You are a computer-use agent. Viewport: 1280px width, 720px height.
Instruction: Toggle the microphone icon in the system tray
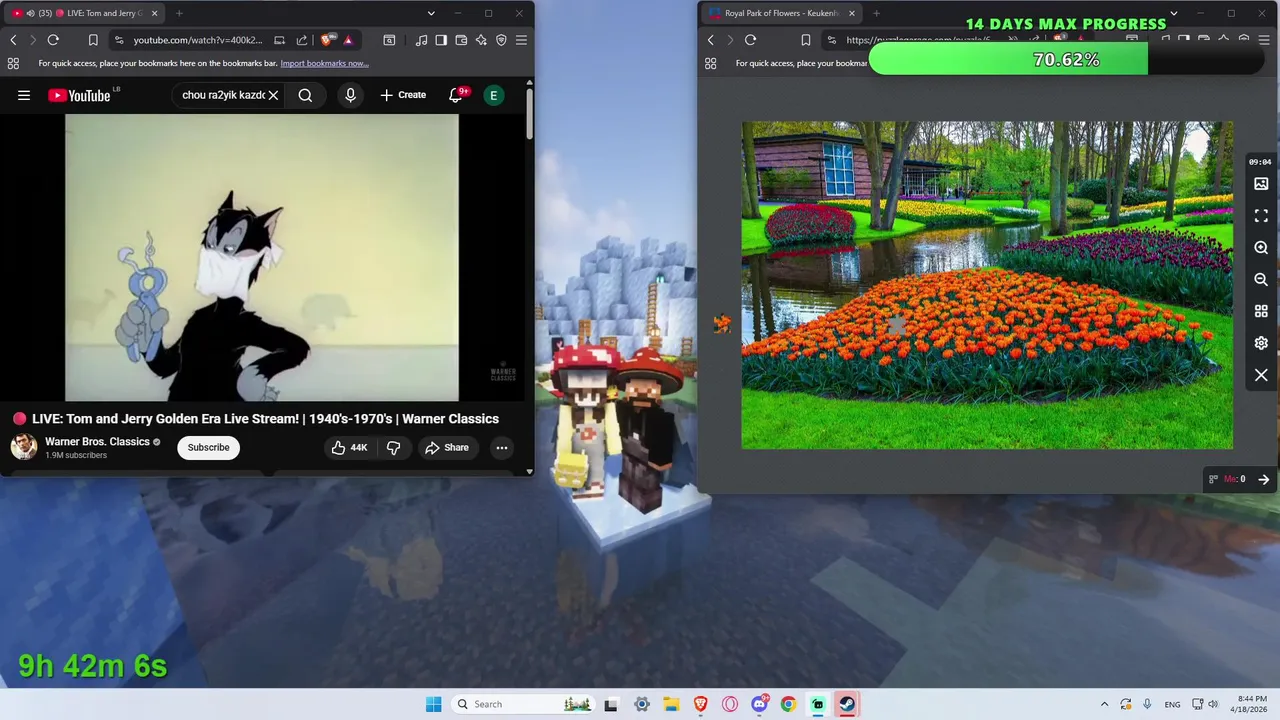point(1147,704)
